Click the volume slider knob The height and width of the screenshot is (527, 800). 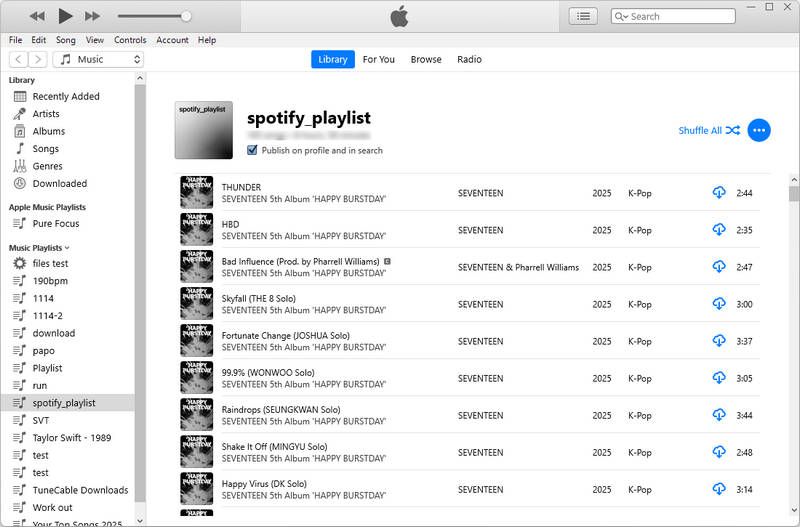click(x=186, y=16)
